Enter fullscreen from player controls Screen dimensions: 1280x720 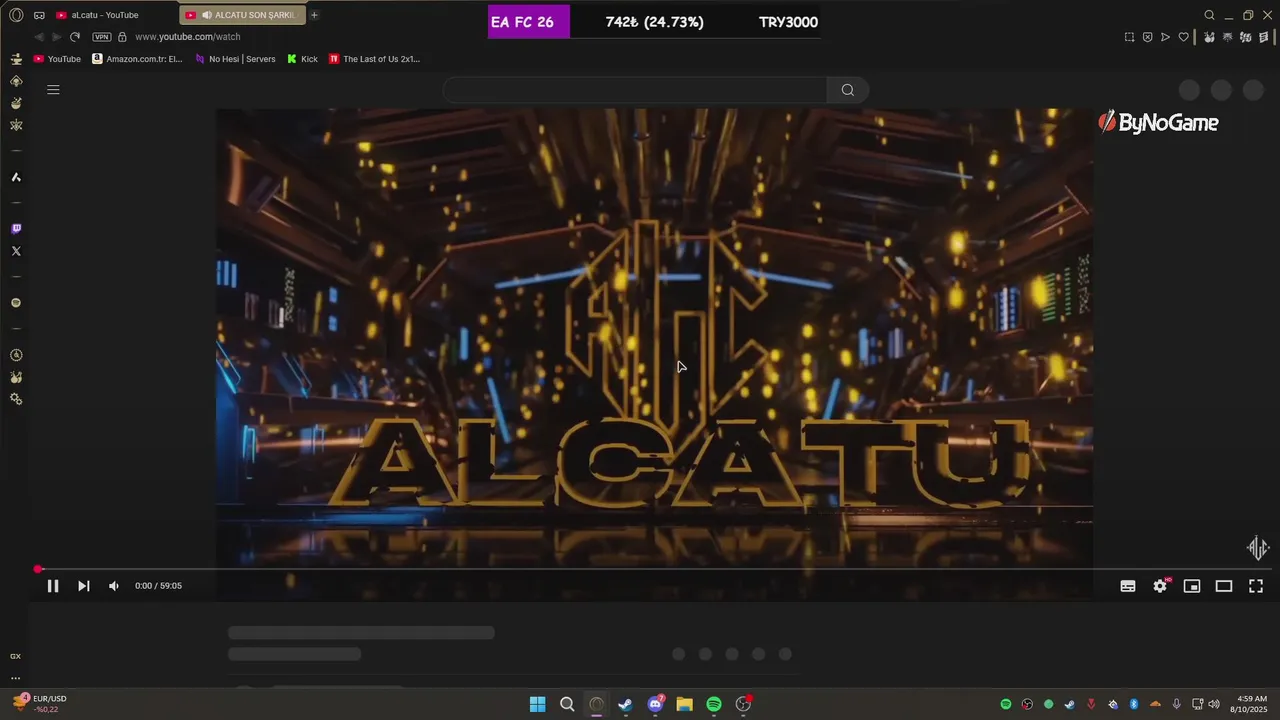pyautogui.click(x=1256, y=586)
